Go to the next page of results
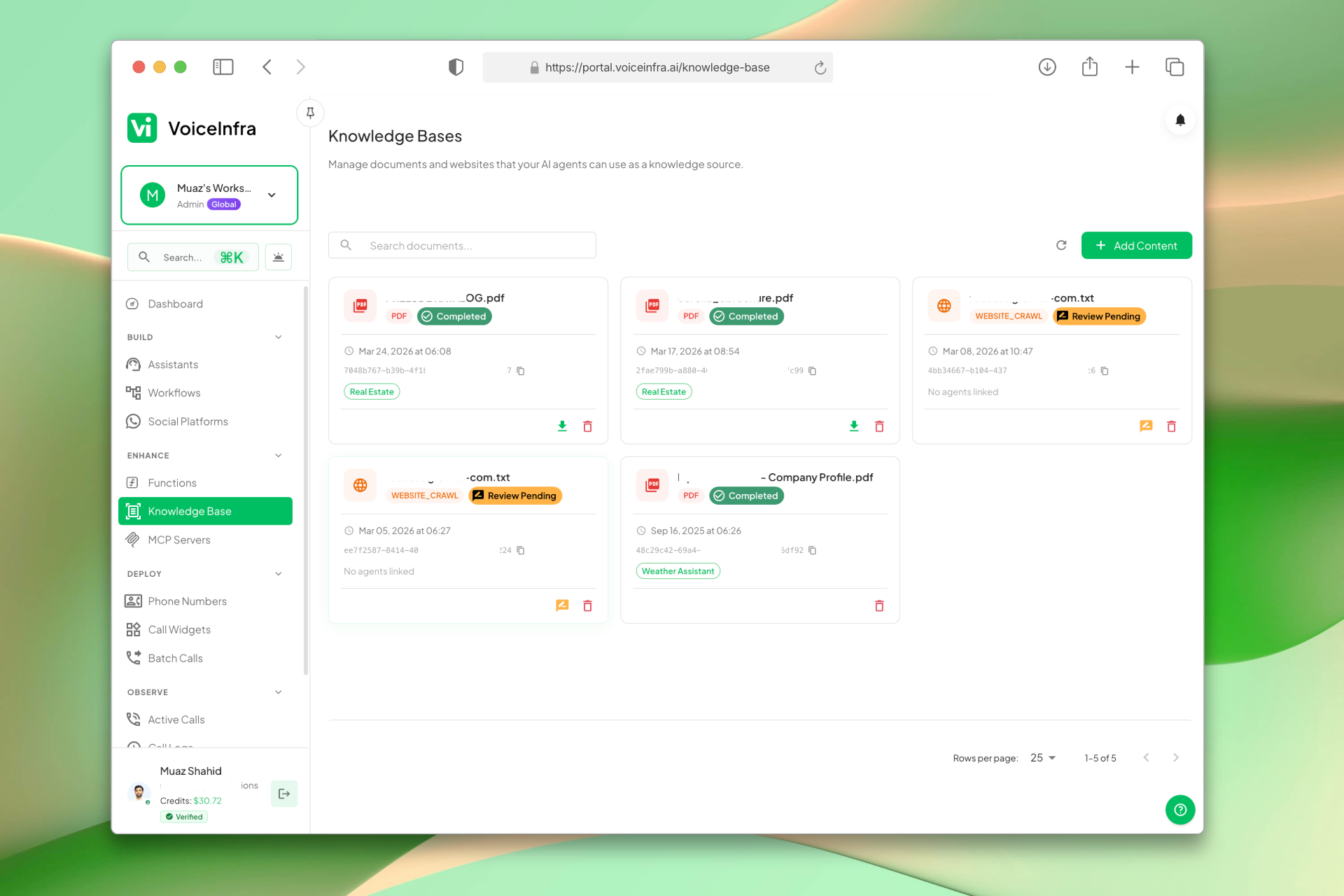Image resolution: width=1344 pixels, height=896 pixels. click(x=1176, y=758)
